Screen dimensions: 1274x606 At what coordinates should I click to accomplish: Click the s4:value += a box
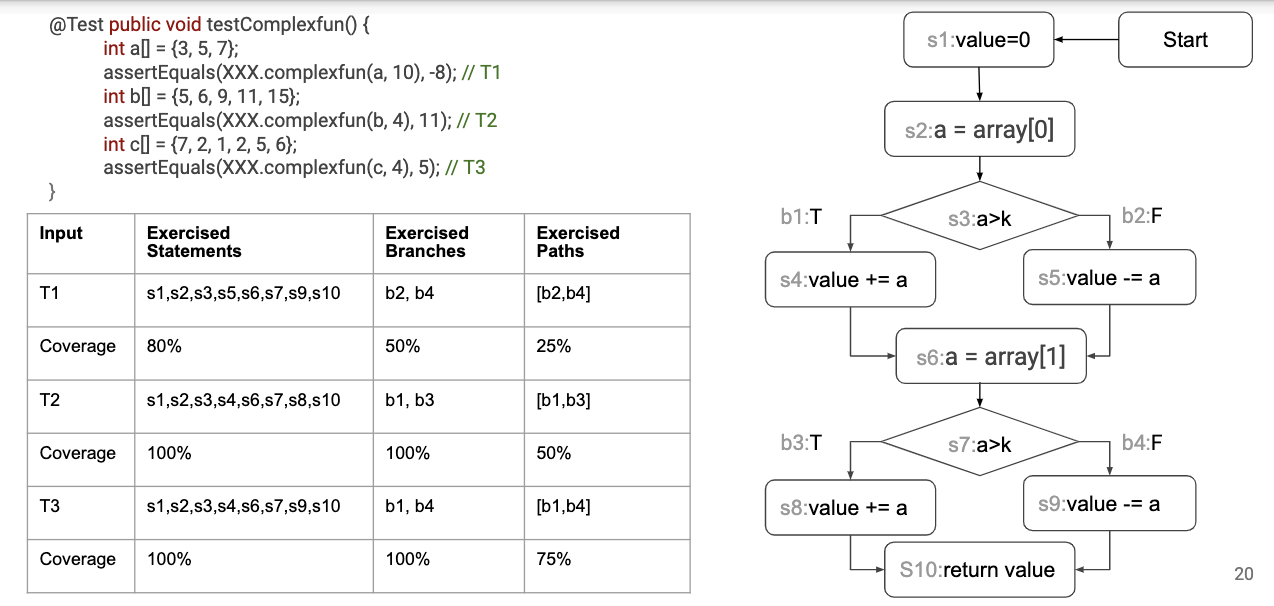click(850, 280)
